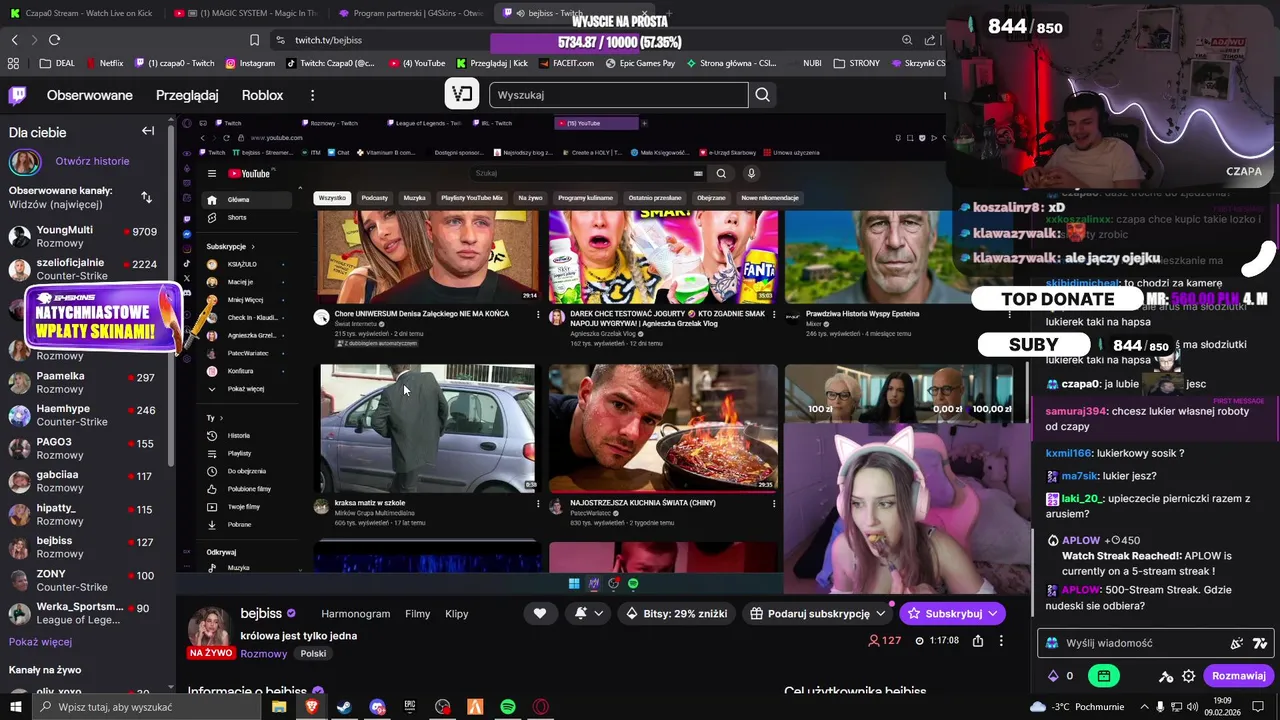This screenshot has height=720, width=1280.
Task: Open Opera GX from the taskbar
Action: pyautogui.click(x=541, y=707)
